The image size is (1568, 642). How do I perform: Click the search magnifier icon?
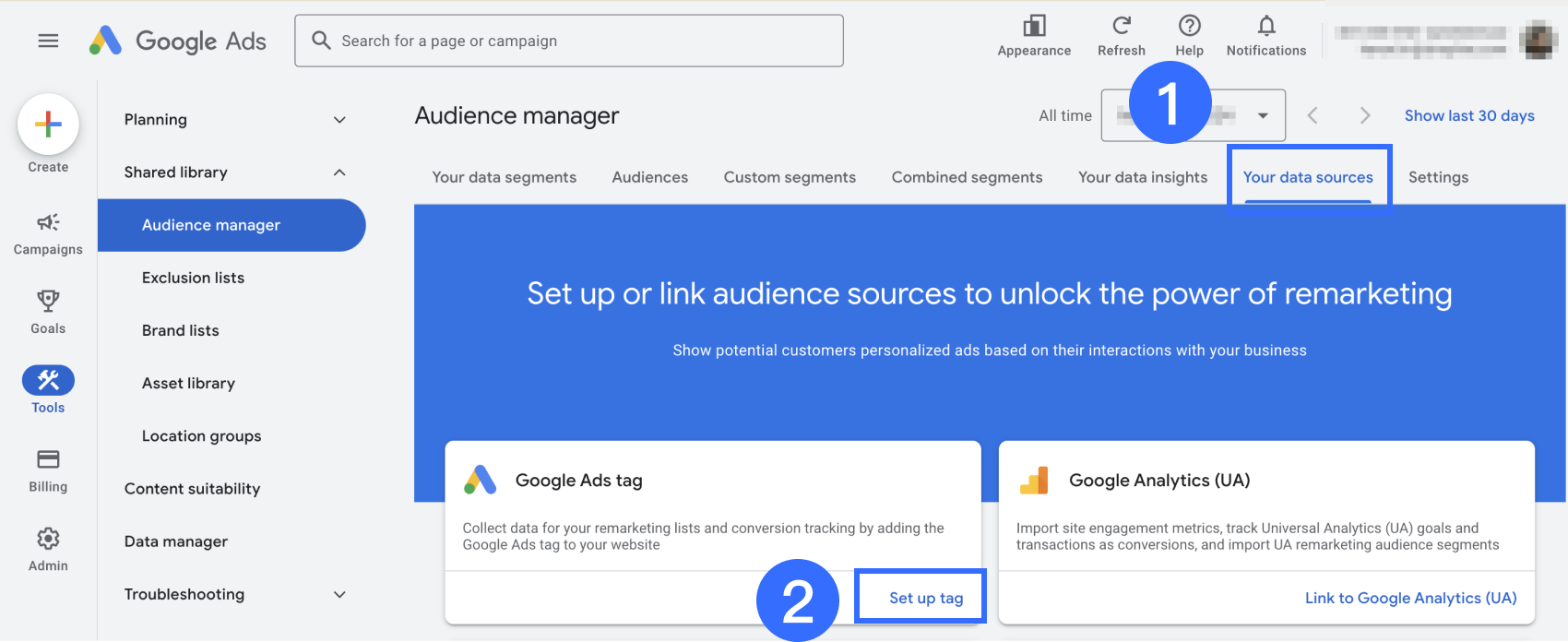321,41
